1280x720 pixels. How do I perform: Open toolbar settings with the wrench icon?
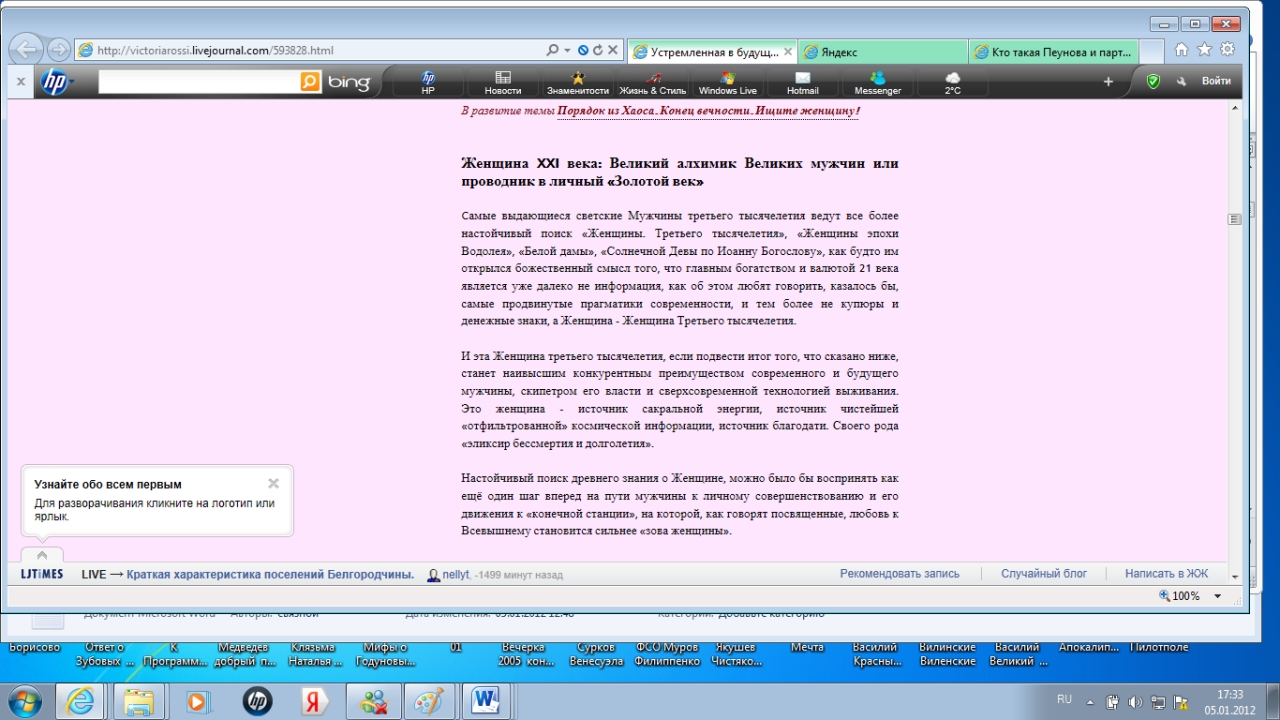[x=1182, y=81]
